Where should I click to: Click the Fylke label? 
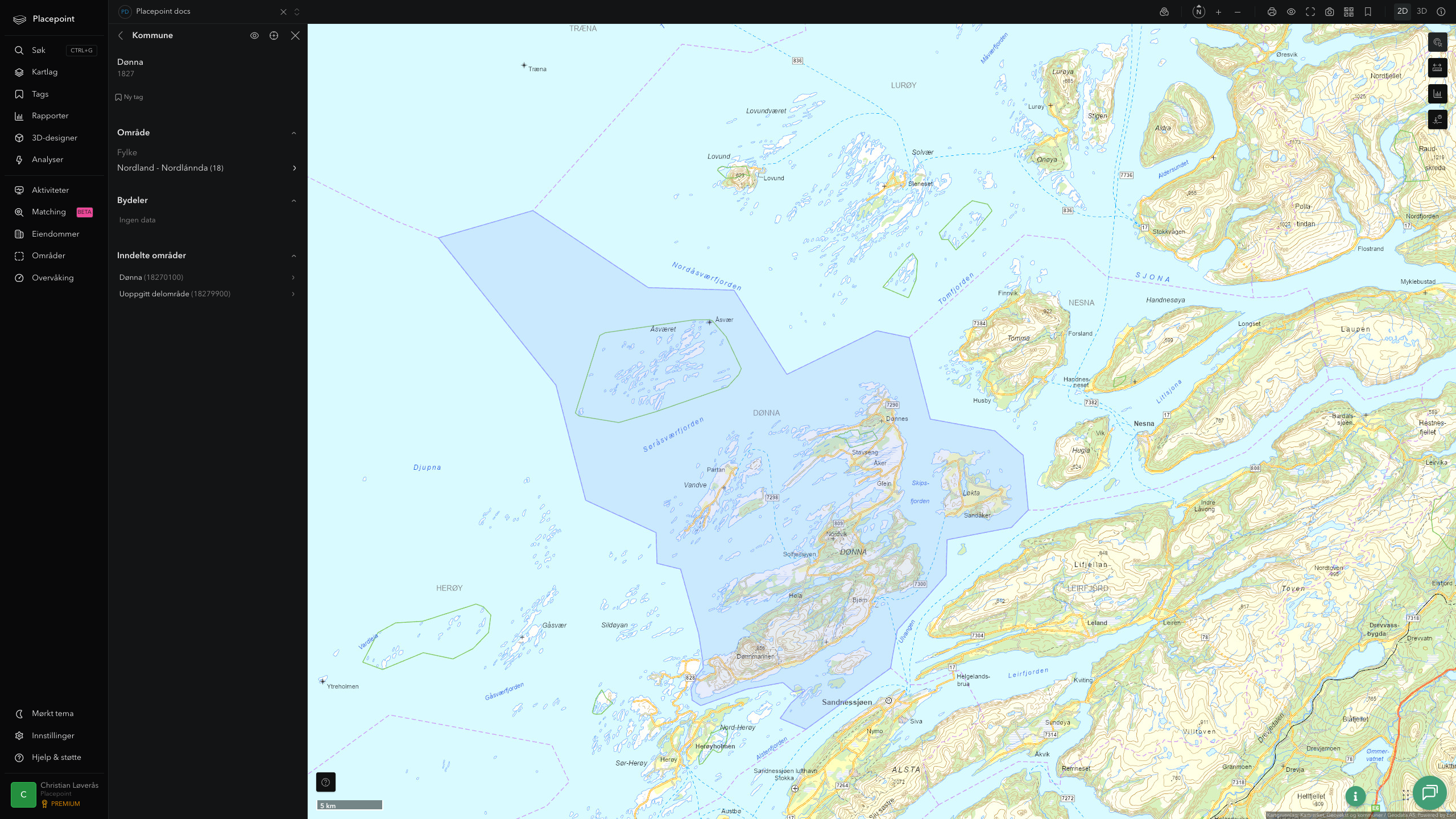pos(127,152)
